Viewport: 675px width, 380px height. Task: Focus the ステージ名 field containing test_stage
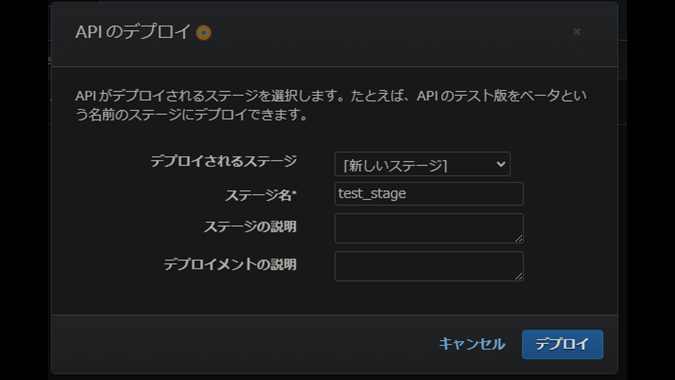pos(429,194)
